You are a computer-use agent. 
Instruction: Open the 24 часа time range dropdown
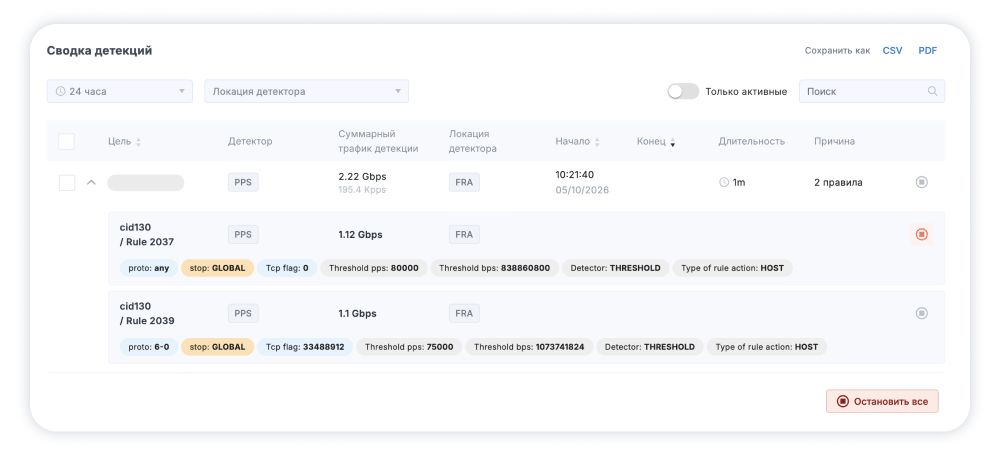(120, 91)
